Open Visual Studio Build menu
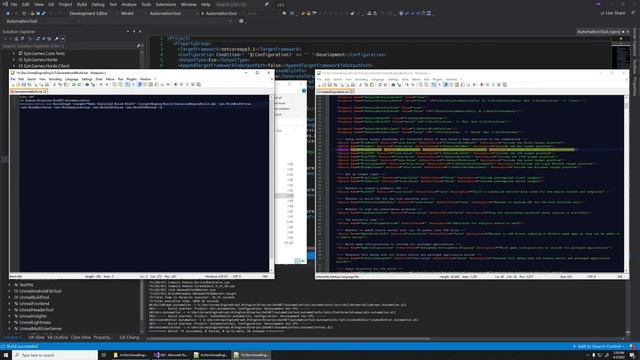This screenshot has width=640, height=360. (82, 4)
